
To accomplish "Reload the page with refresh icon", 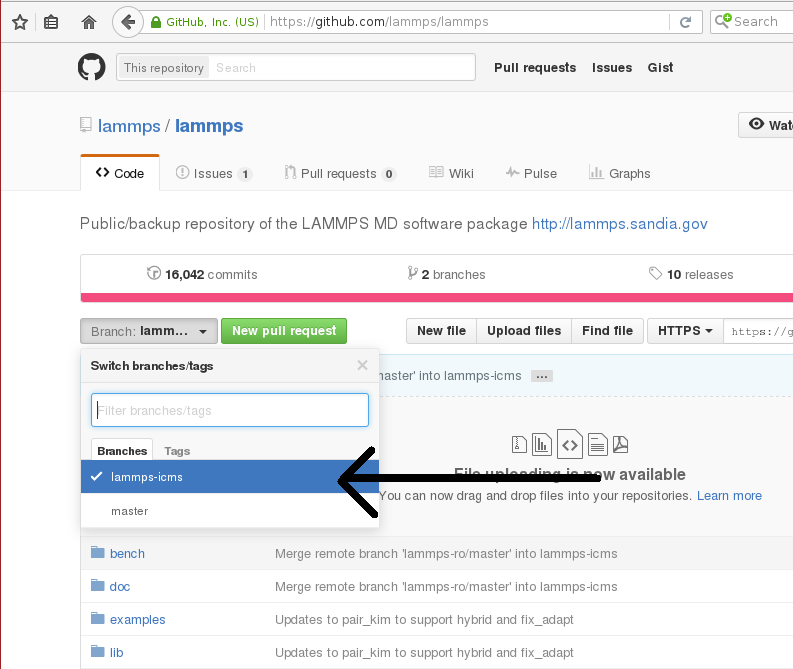I will coord(685,22).
